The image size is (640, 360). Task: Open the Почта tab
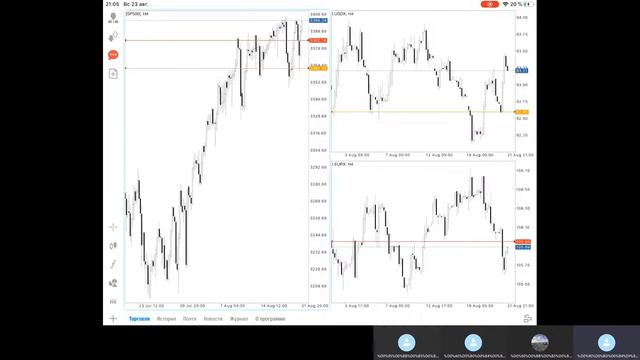pyautogui.click(x=189, y=319)
